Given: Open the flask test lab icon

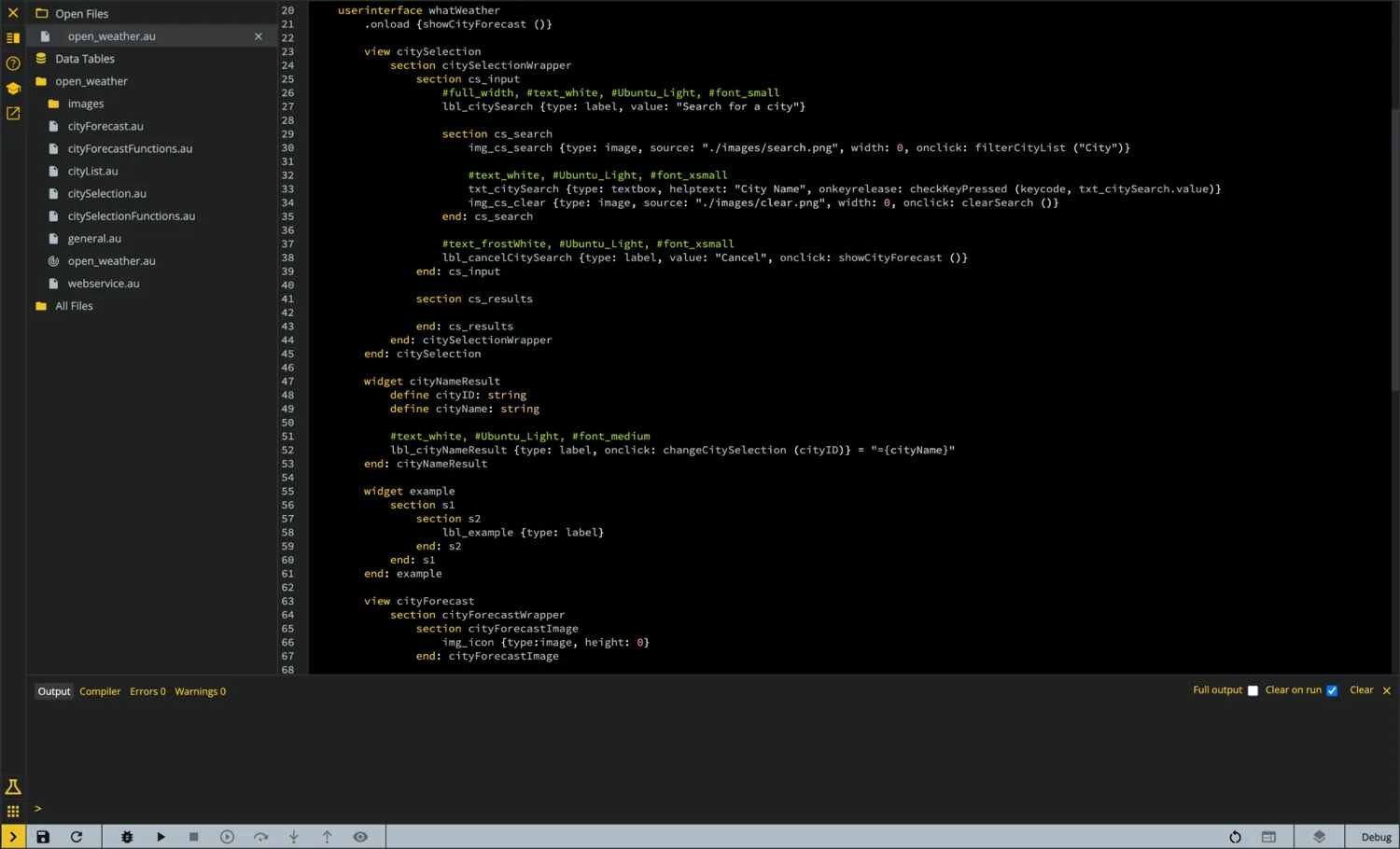Looking at the screenshot, I should click(x=13, y=786).
